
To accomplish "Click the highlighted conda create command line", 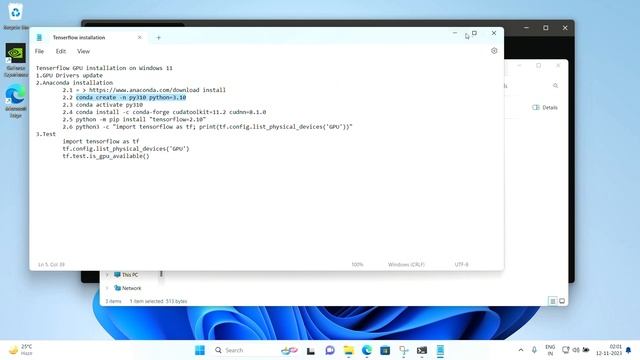I will point(131,98).
